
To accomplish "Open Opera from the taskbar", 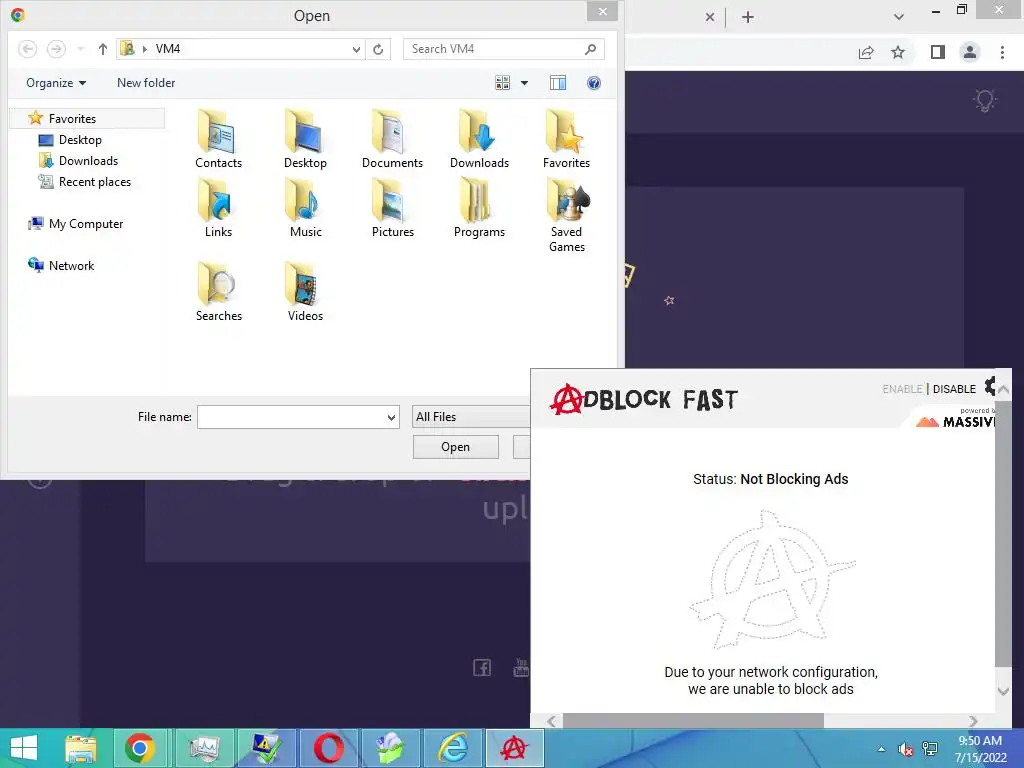I will pyautogui.click(x=328, y=748).
